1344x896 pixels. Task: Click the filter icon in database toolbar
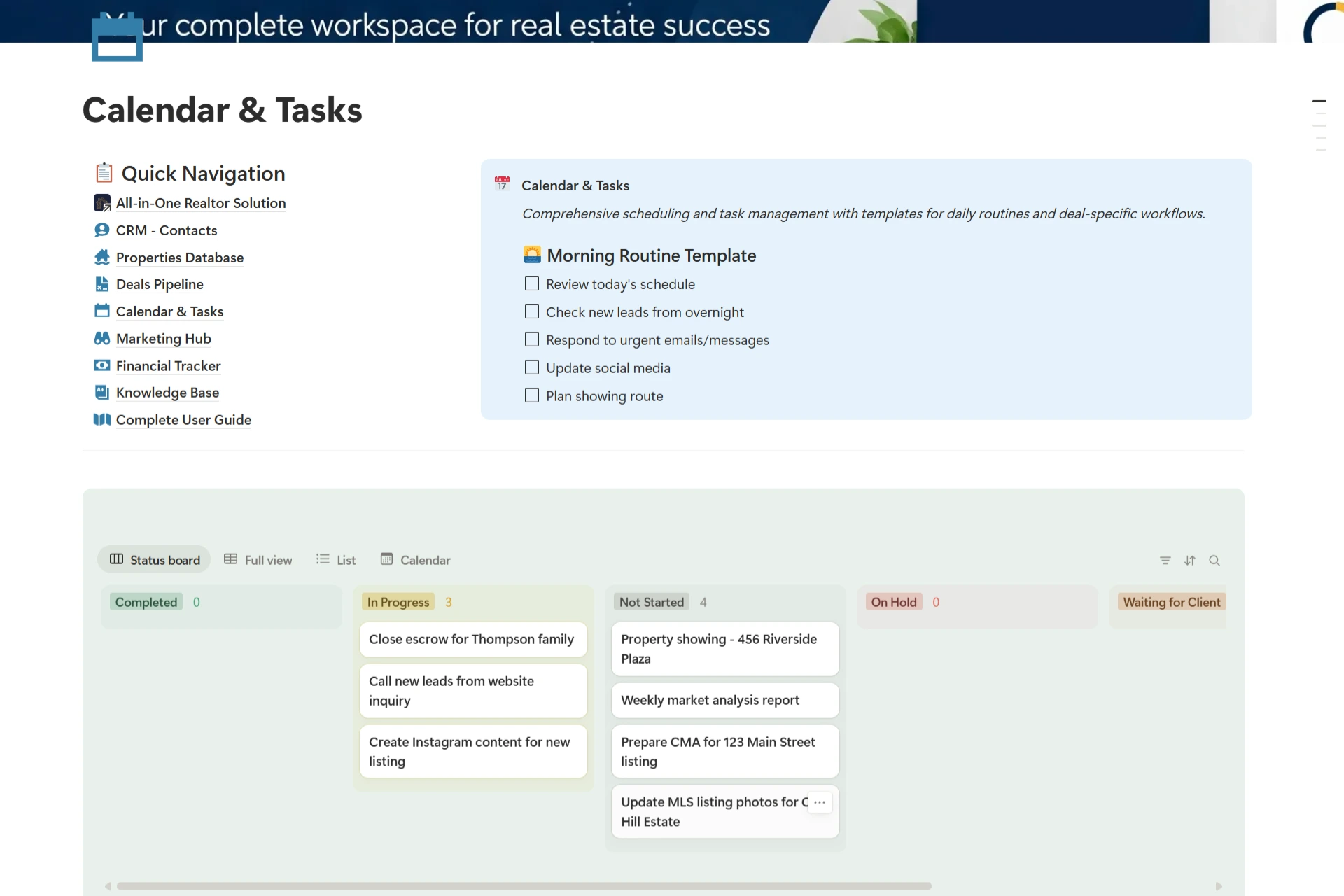click(1165, 561)
